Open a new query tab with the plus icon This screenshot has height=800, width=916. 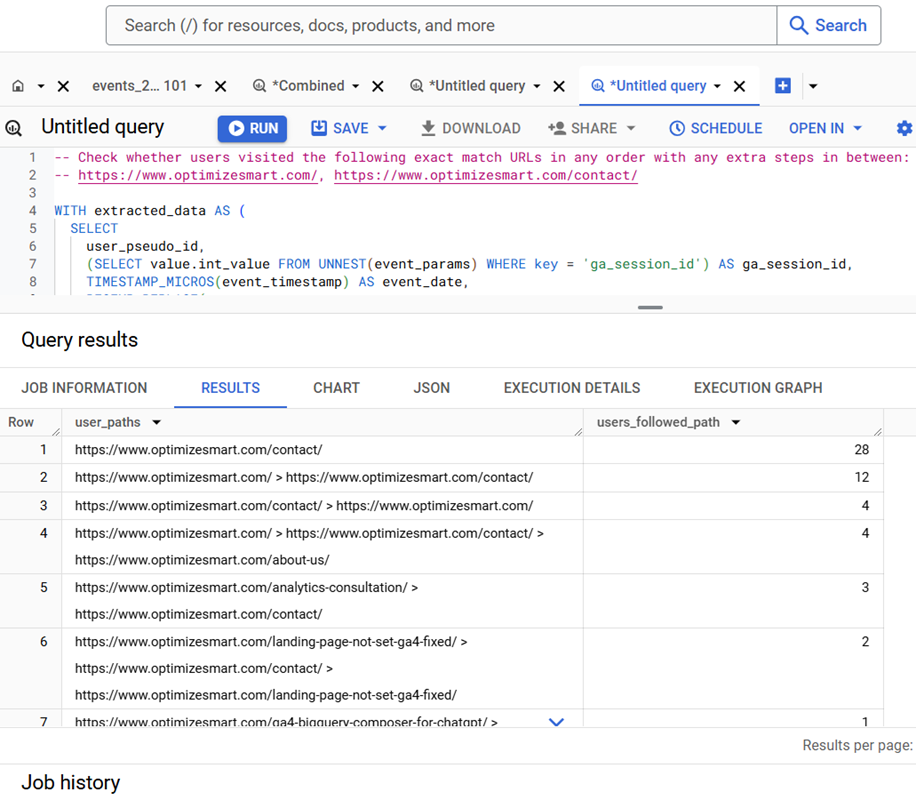[783, 86]
